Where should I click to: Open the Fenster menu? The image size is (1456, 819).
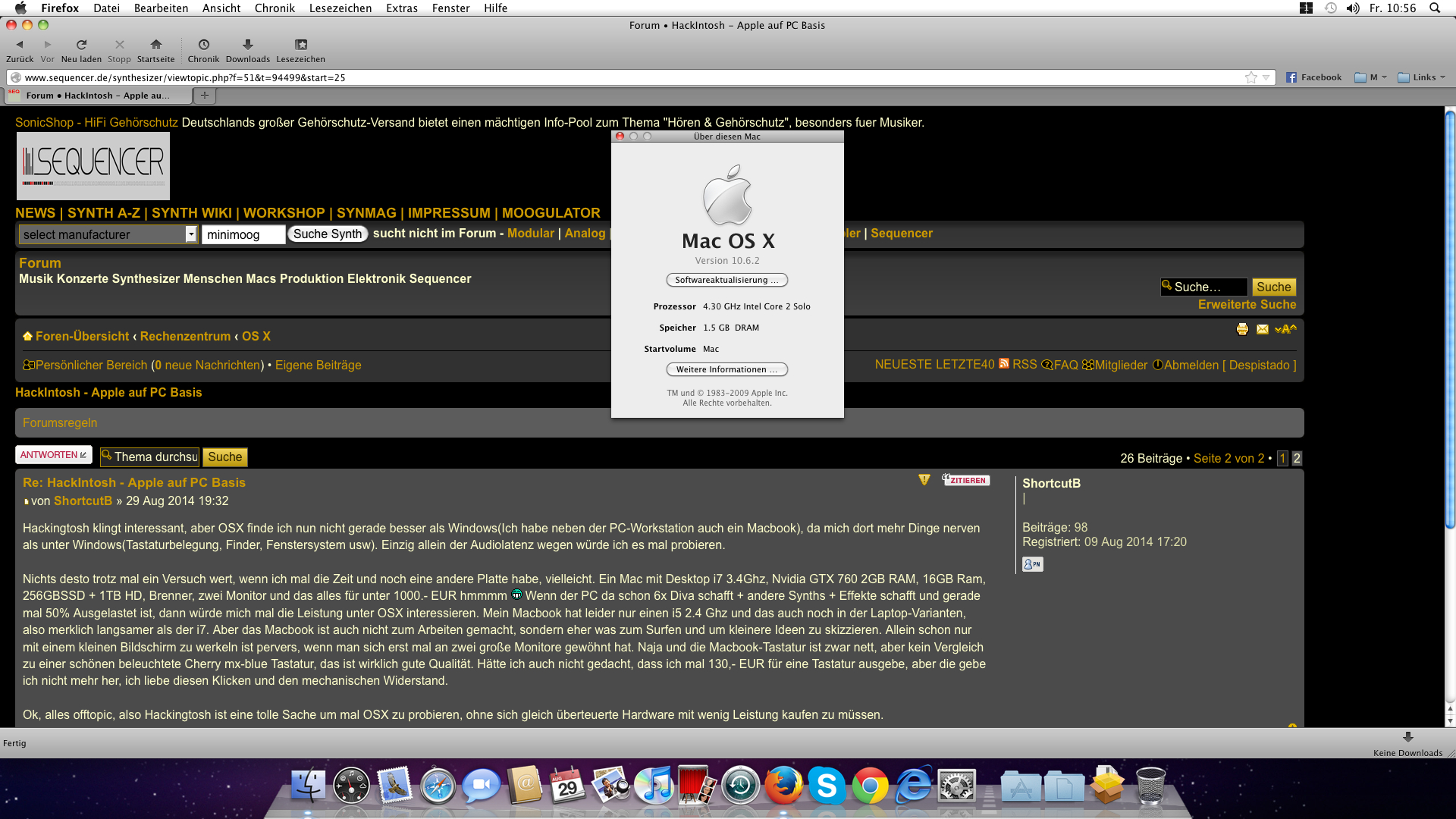tap(451, 8)
